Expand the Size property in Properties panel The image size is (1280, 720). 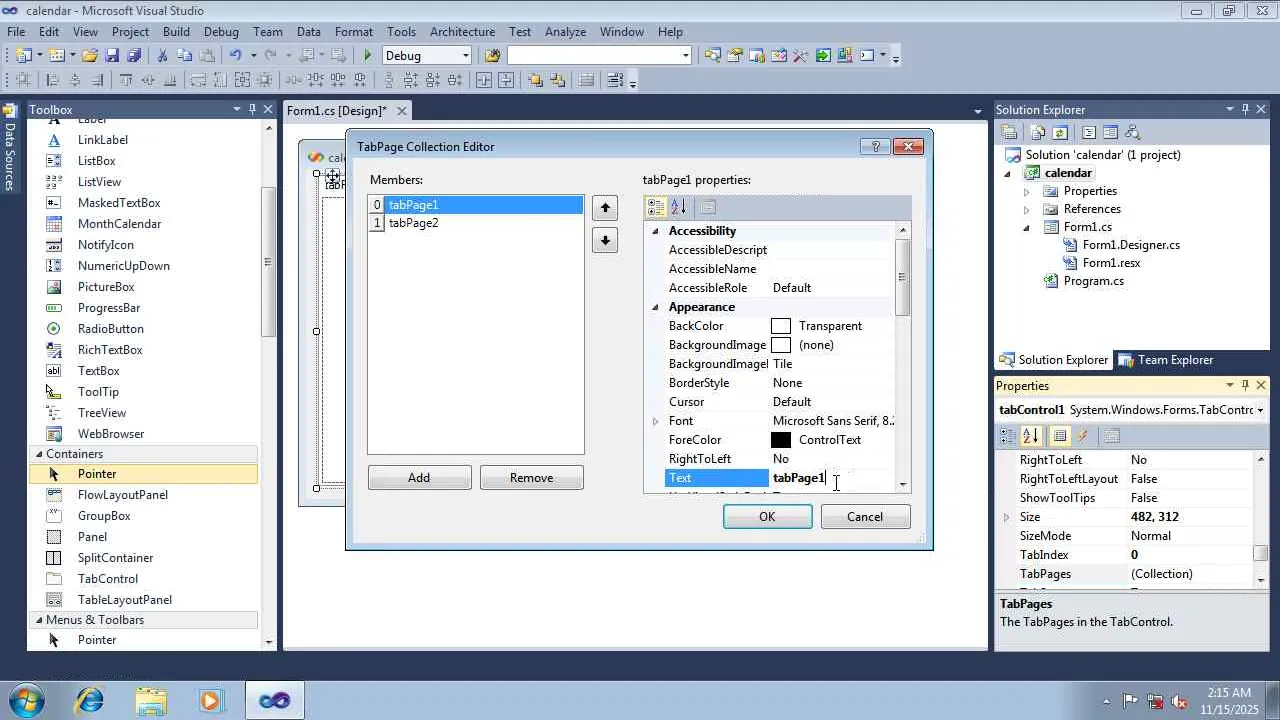pyautogui.click(x=1007, y=517)
